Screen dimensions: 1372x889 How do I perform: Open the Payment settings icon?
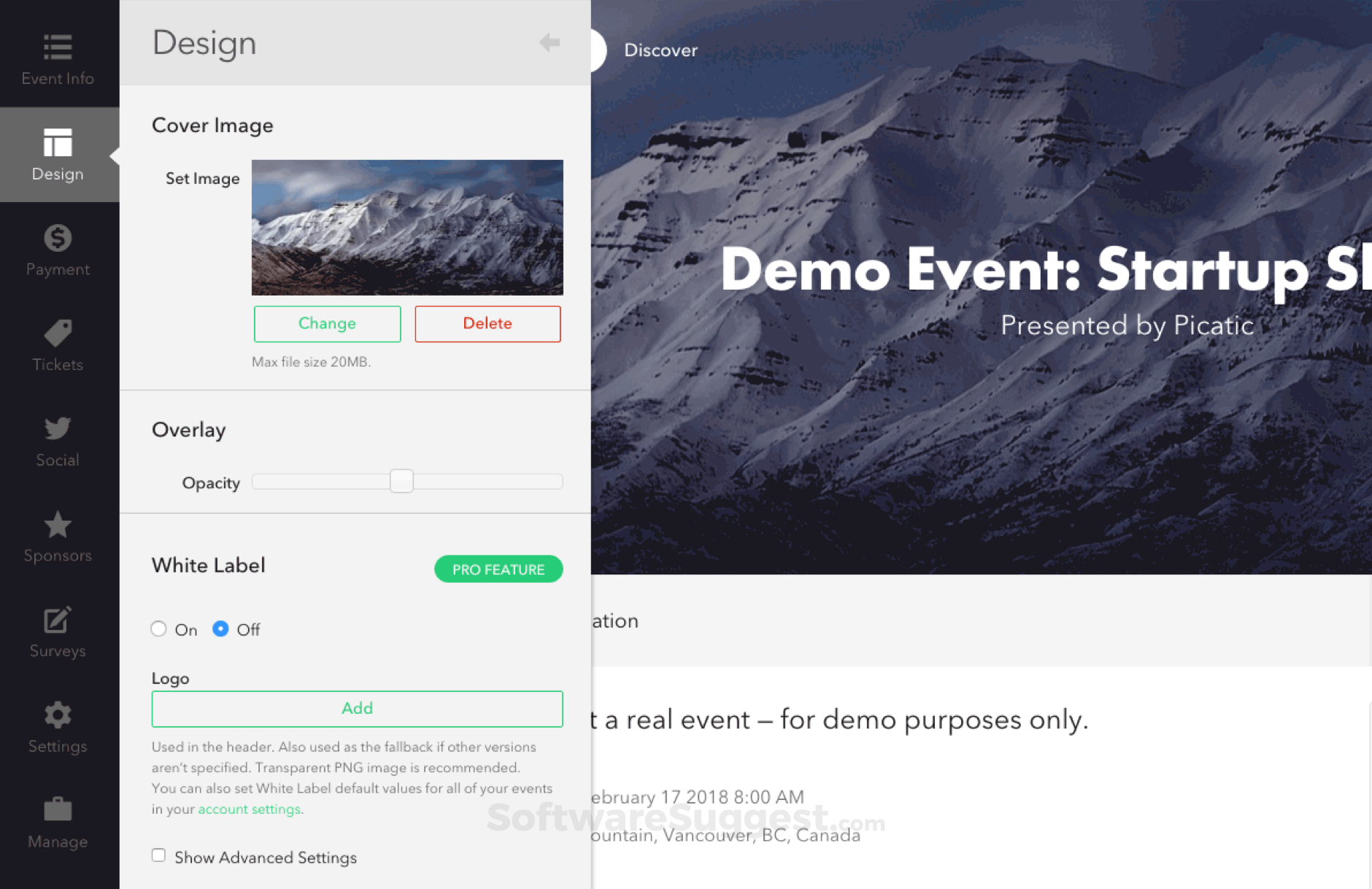pos(58,248)
